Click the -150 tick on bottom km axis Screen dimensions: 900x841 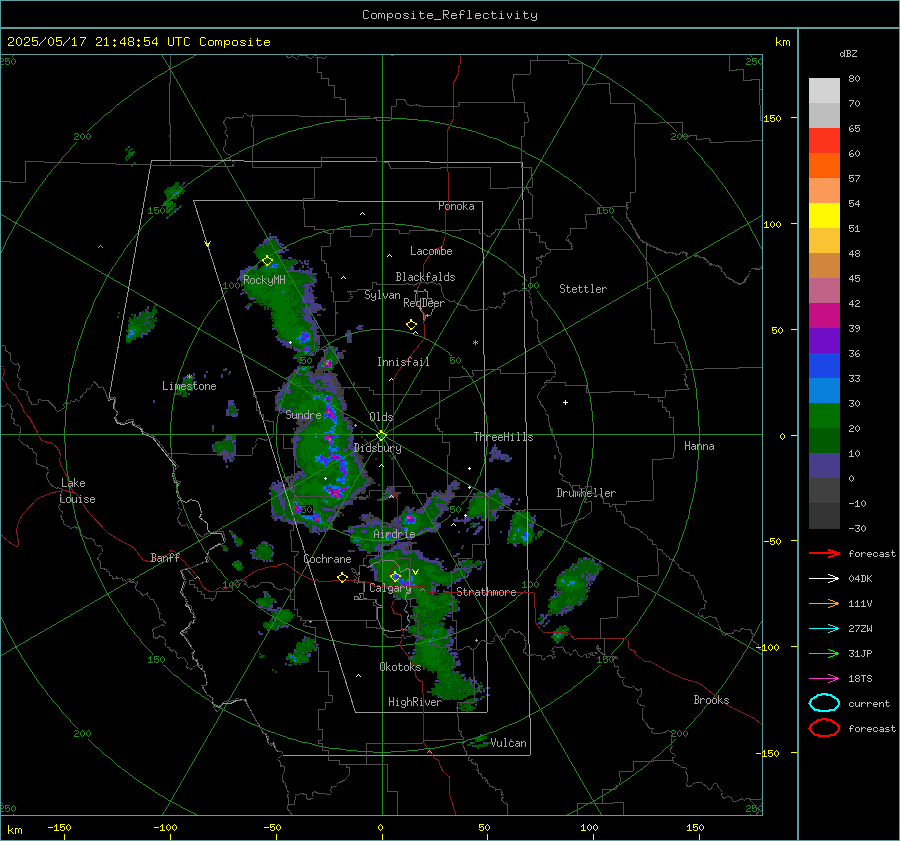click(x=59, y=827)
